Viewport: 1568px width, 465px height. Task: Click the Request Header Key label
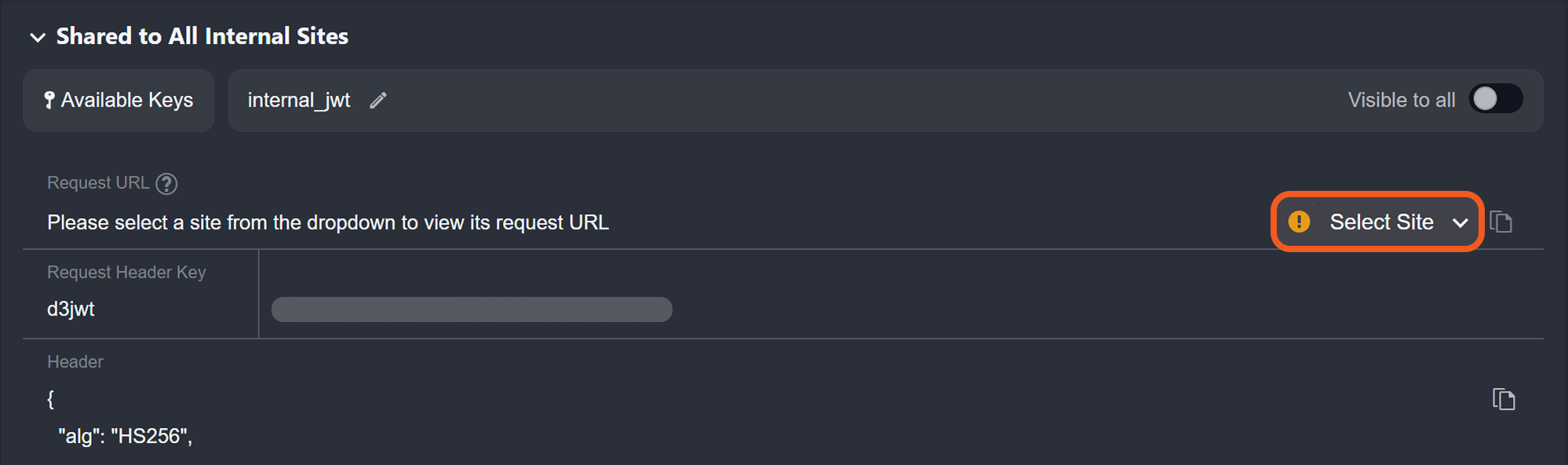[126, 273]
